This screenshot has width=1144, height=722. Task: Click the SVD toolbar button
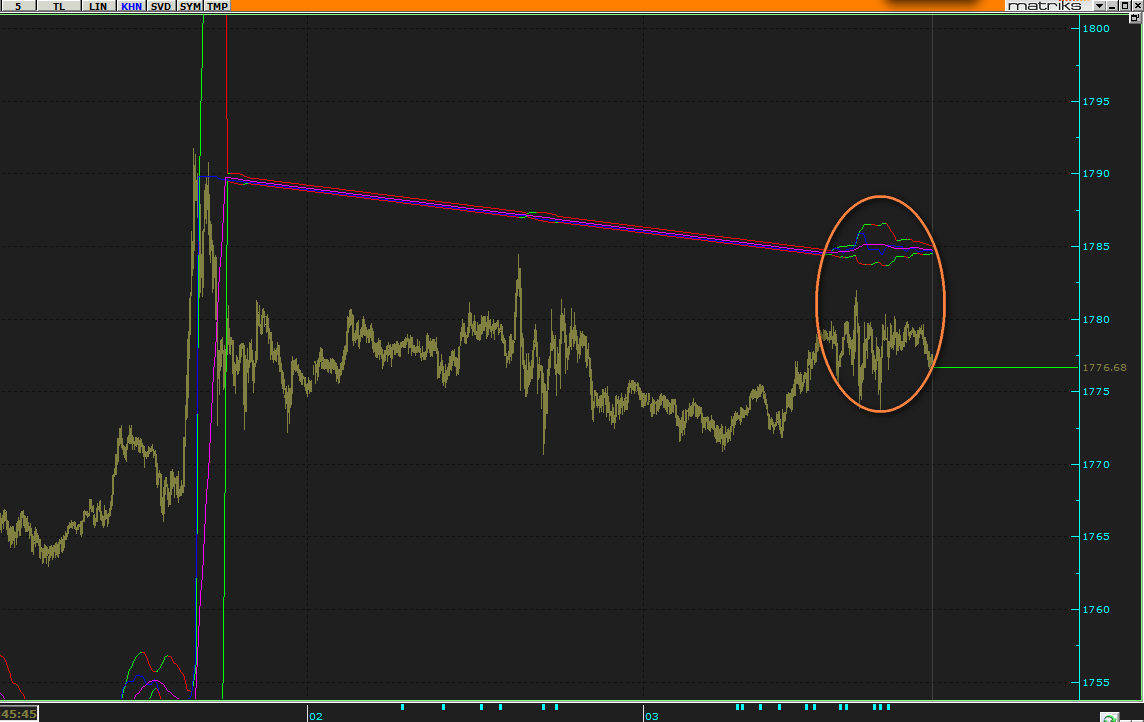click(161, 6)
